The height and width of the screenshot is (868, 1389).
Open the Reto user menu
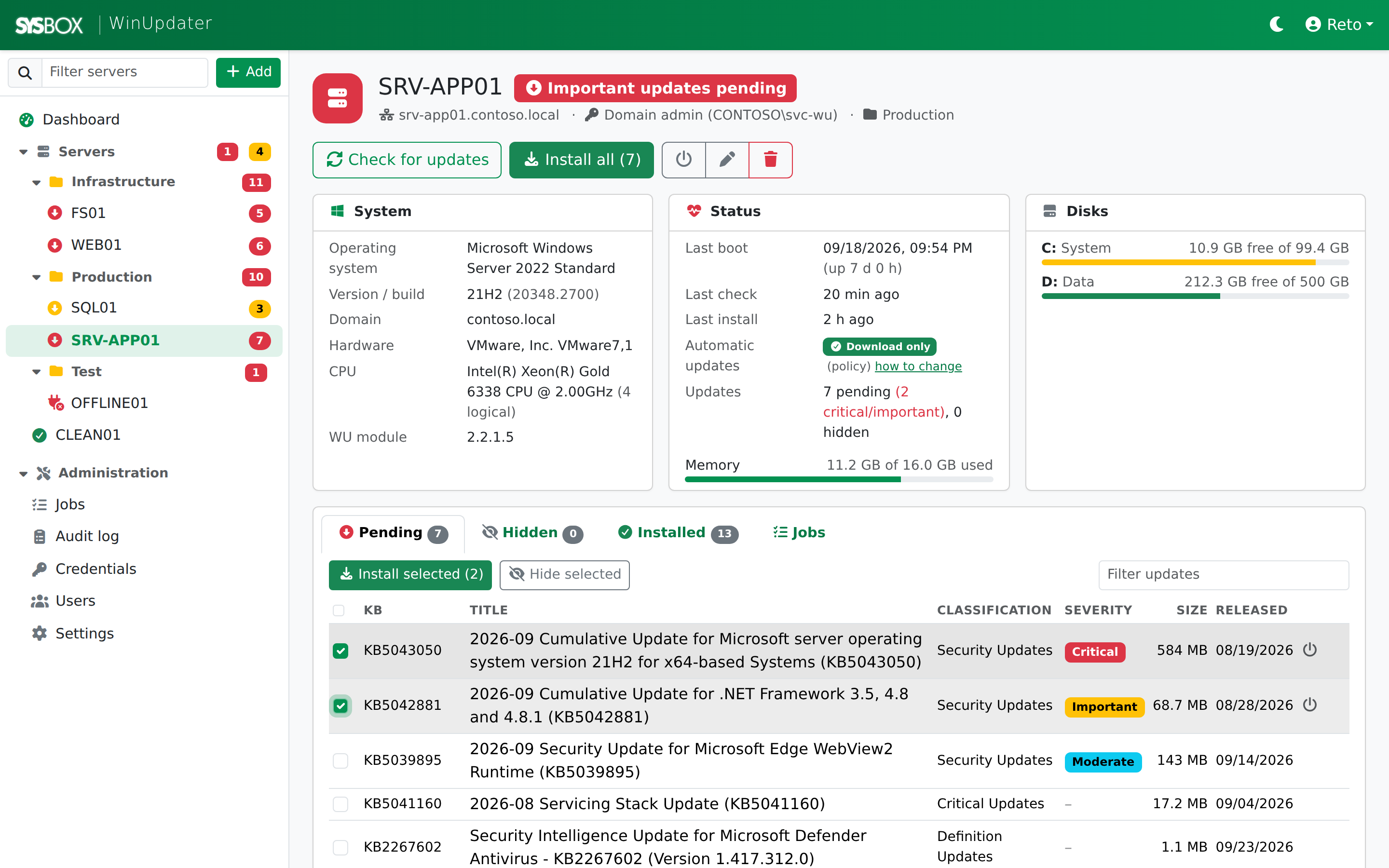click(x=1339, y=24)
